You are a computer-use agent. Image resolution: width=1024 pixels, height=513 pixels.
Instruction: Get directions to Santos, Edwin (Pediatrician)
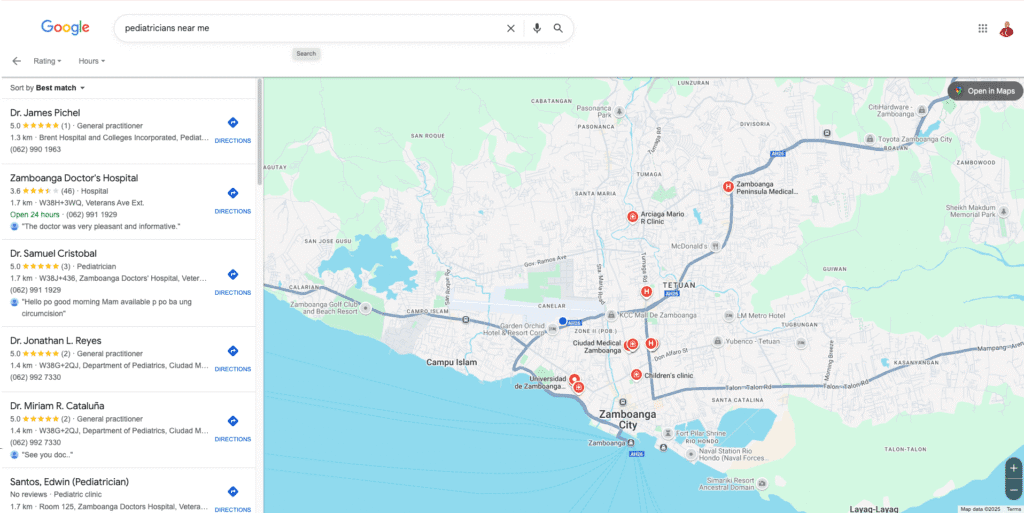pyautogui.click(x=232, y=499)
